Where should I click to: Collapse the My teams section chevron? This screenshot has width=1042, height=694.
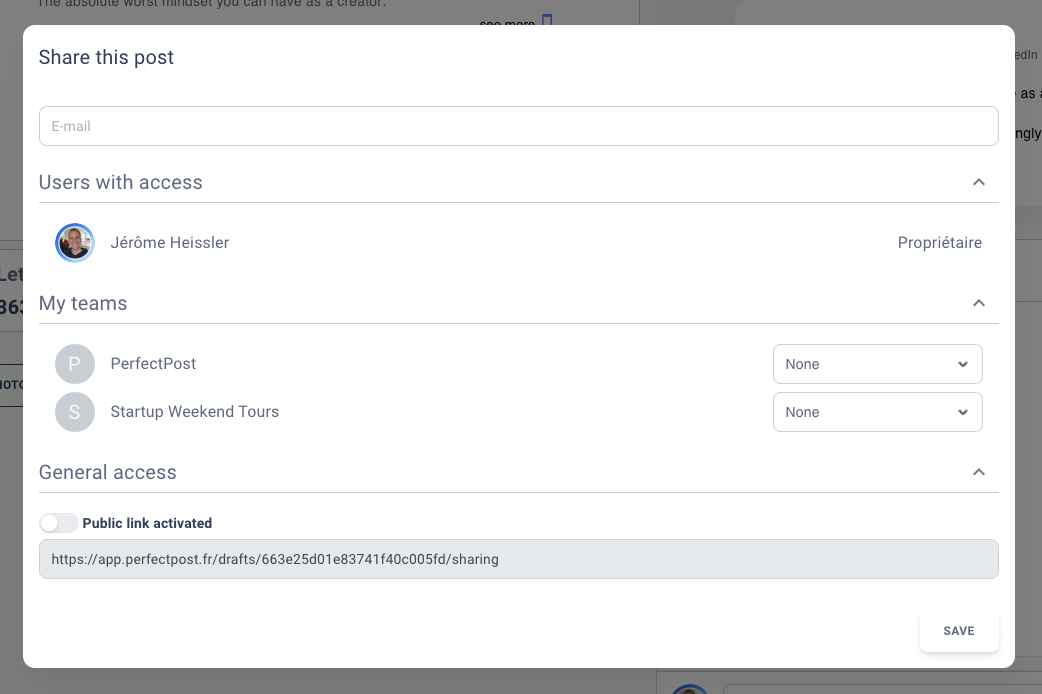click(979, 303)
